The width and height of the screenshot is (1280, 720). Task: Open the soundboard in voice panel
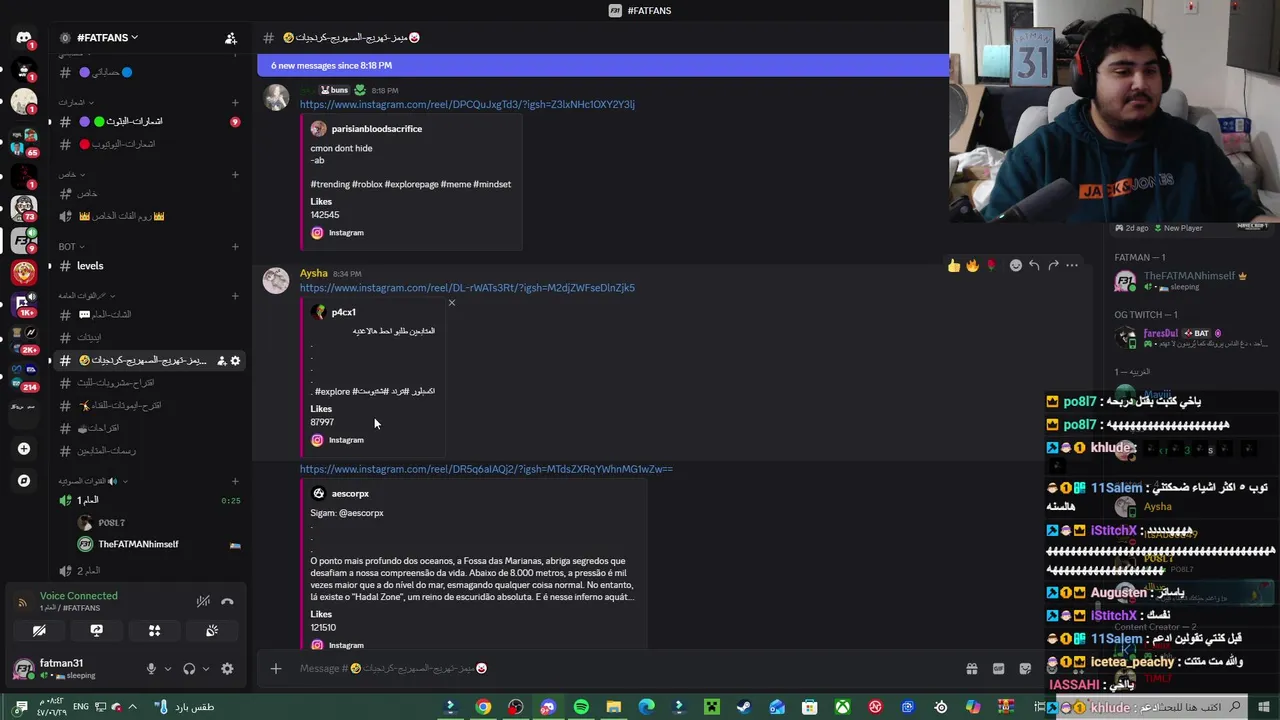click(212, 631)
